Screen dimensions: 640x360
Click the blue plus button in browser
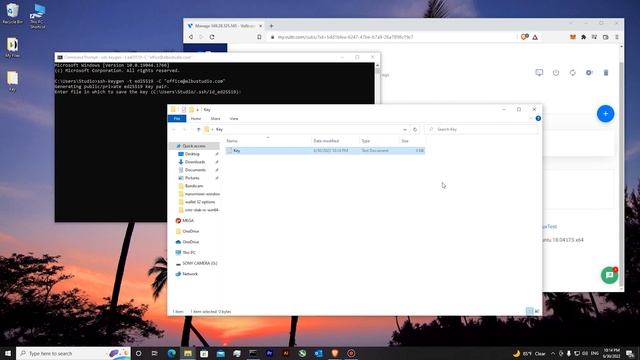pos(605,113)
